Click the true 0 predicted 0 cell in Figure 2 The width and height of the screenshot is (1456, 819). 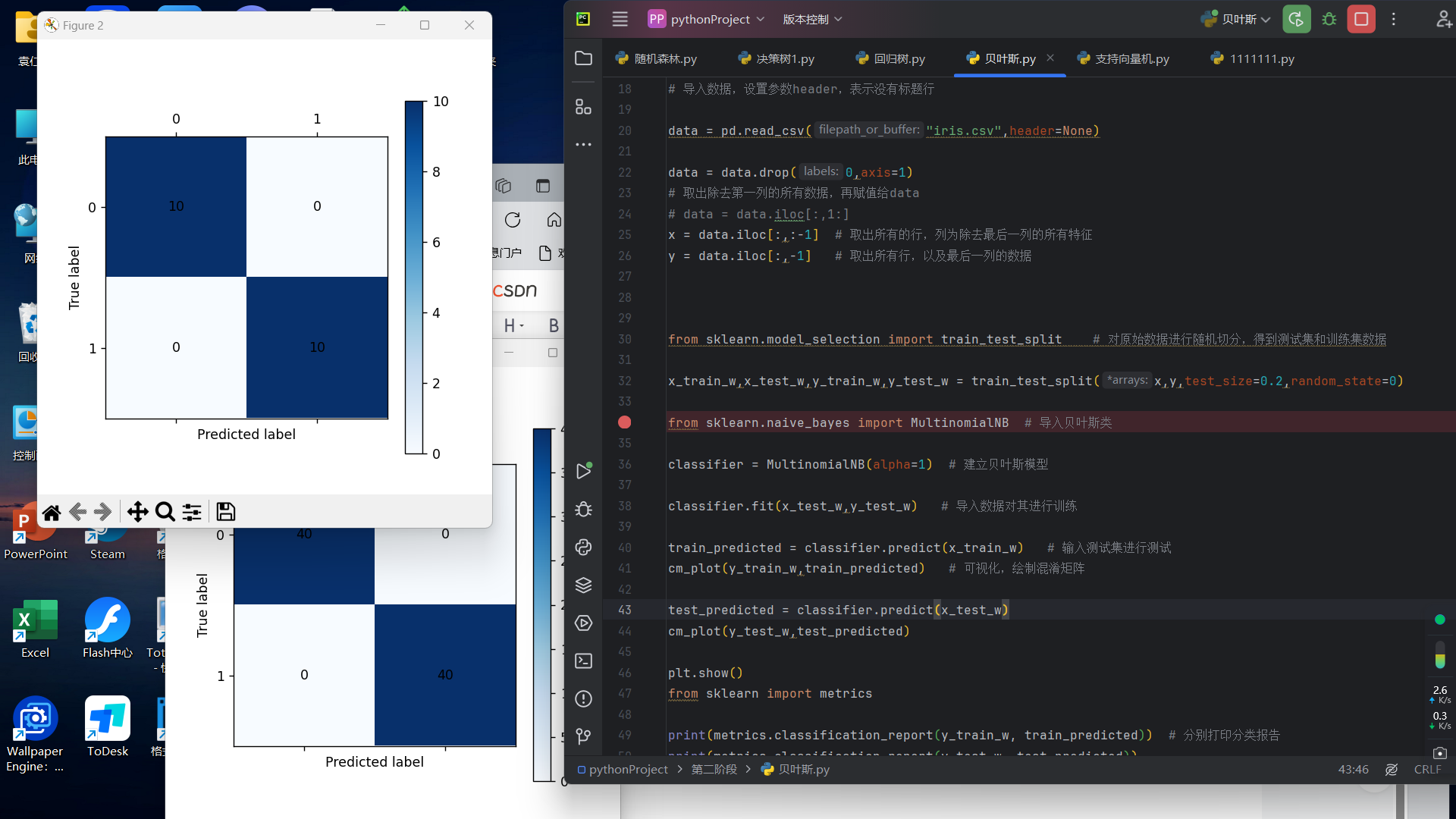176,206
